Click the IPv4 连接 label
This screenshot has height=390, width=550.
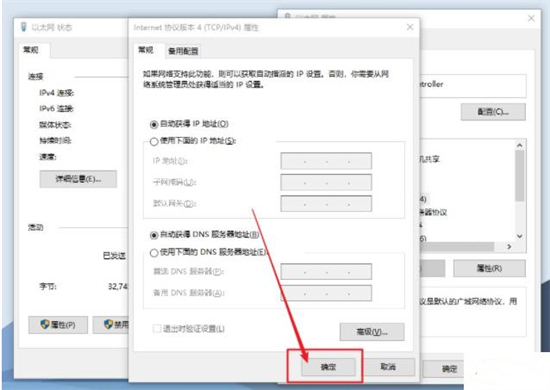[x=56, y=93]
